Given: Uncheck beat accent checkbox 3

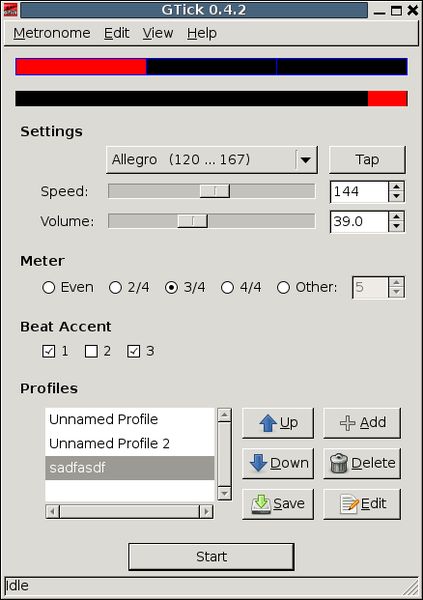Looking at the screenshot, I should tap(134, 351).
